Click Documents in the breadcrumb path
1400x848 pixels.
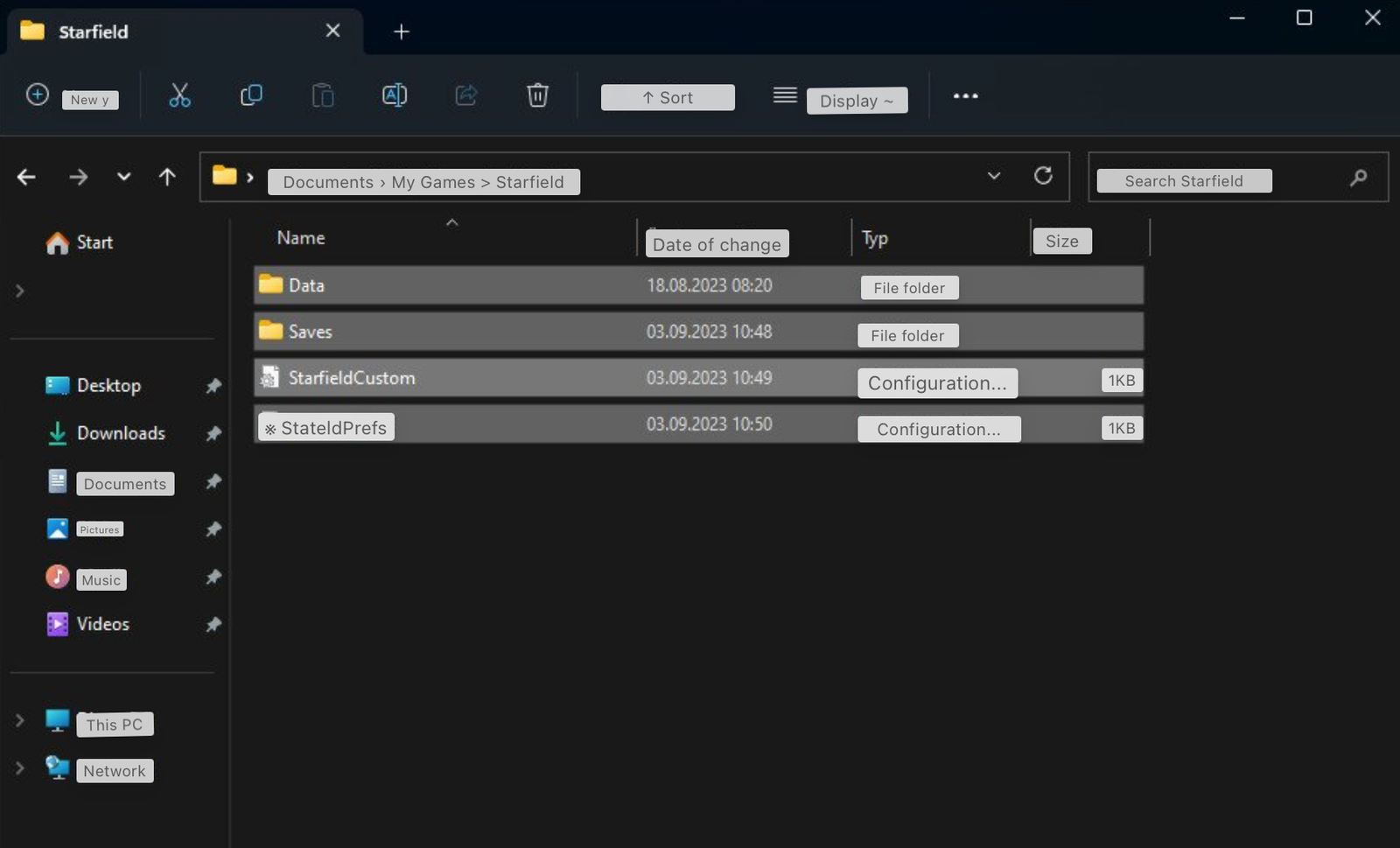pyautogui.click(x=328, y=182)
